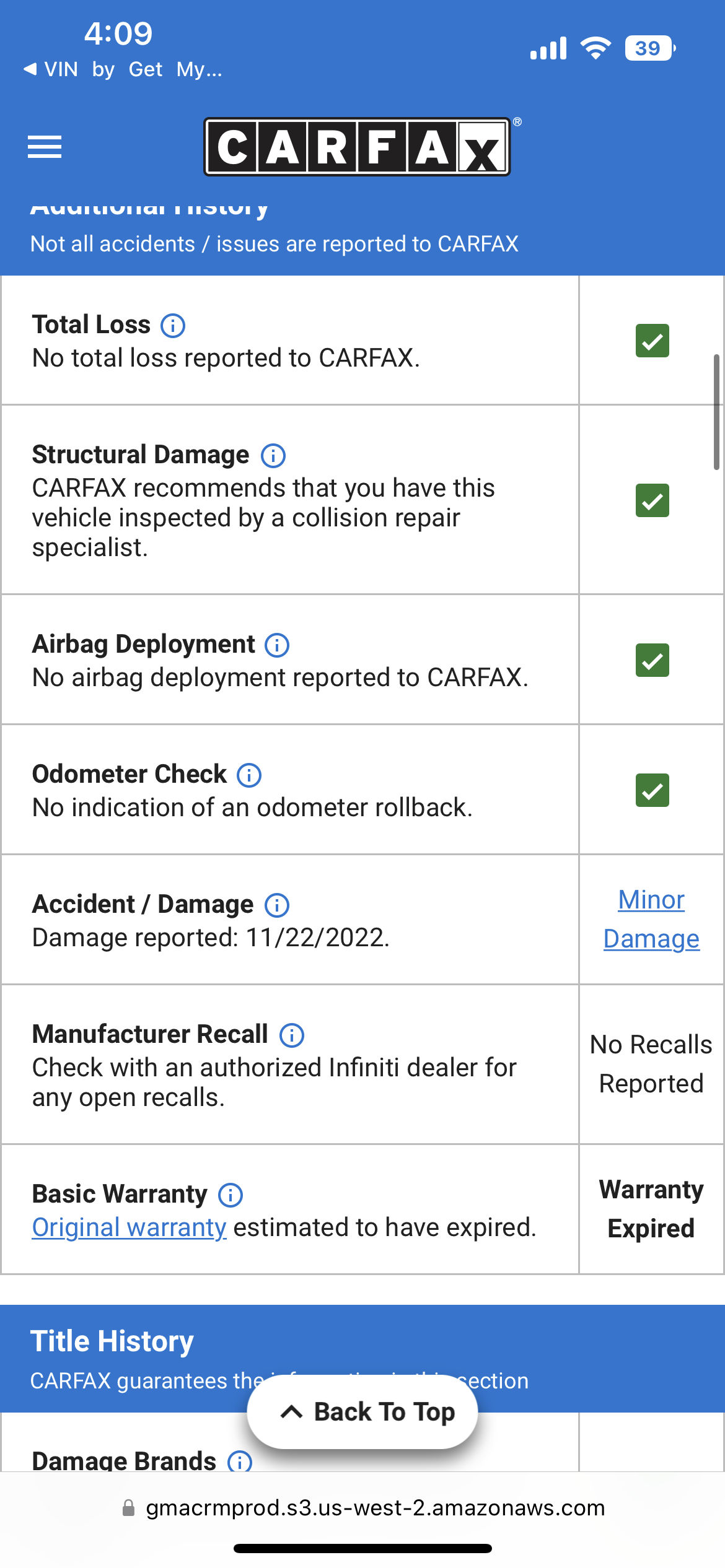View Odometer Check info icon
Screen dimensions: 725x1568
point(249,775)
